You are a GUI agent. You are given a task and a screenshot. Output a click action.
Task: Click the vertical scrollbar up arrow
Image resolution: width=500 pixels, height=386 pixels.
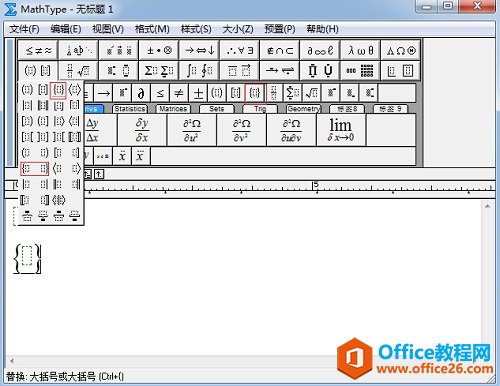click(488, 206)
